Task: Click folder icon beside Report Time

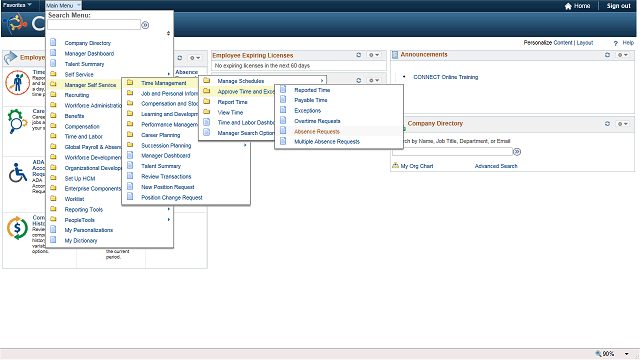Action: (207, 101)
